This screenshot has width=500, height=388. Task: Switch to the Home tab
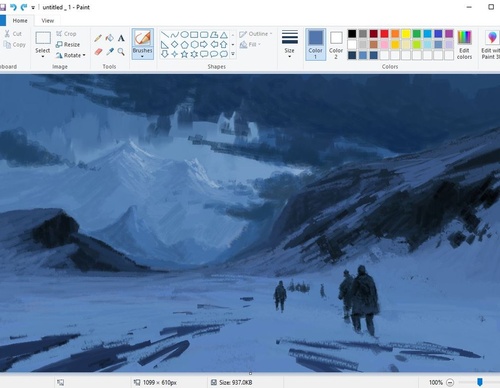20,21
